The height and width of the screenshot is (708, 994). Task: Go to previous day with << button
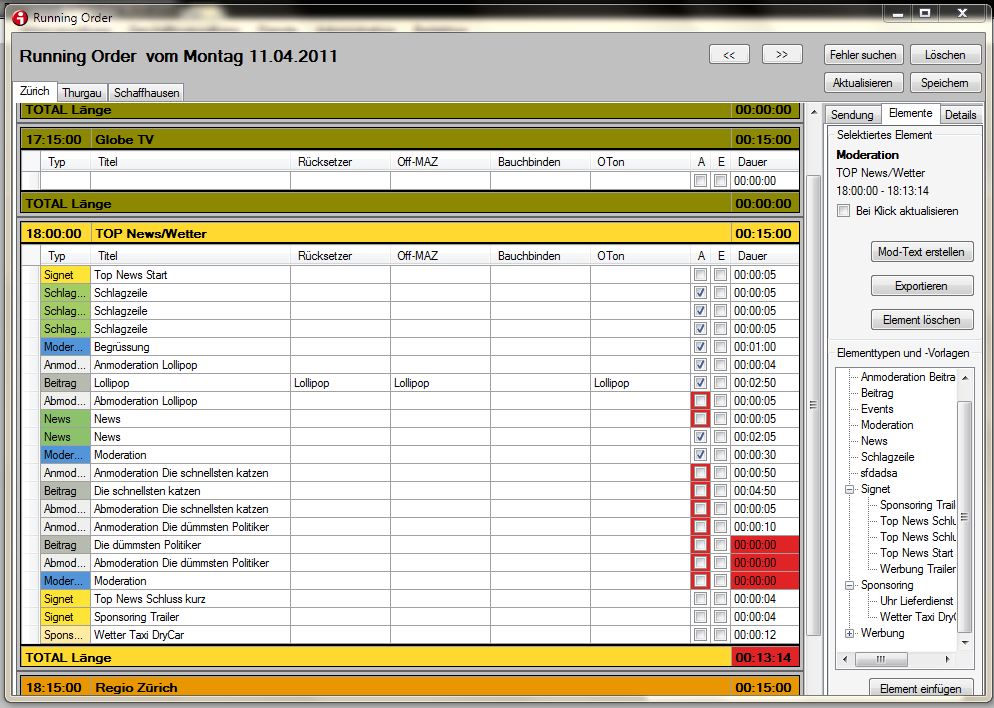(x=729, y=54)
